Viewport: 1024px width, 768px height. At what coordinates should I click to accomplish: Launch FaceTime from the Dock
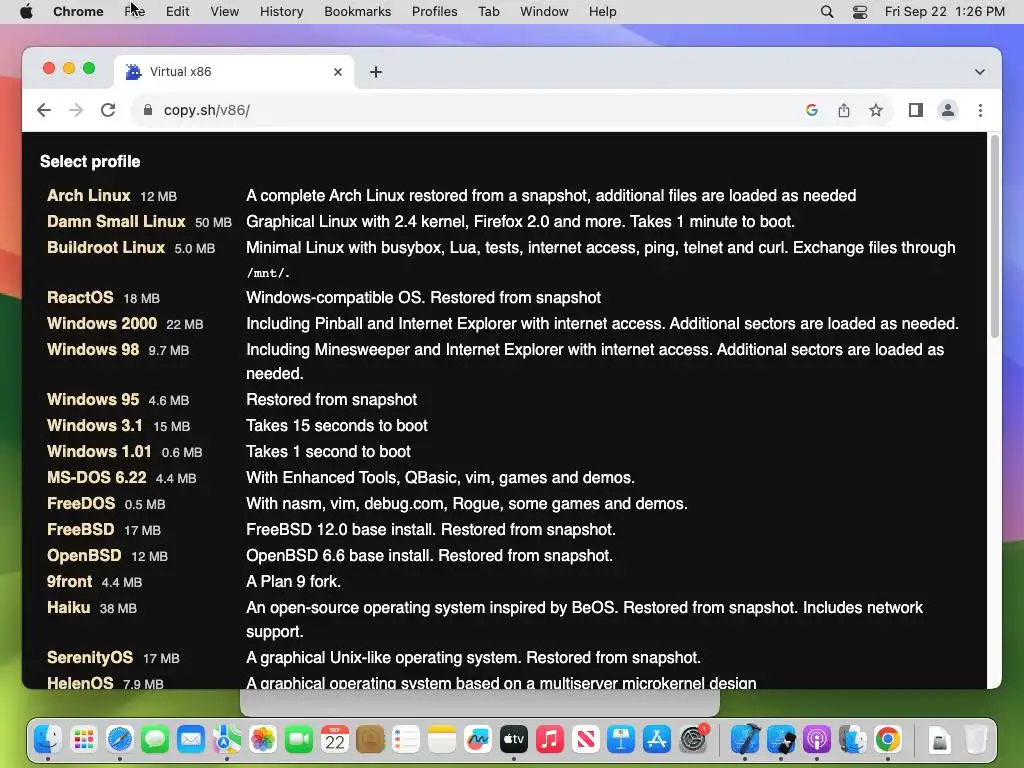tap(298, 739)
